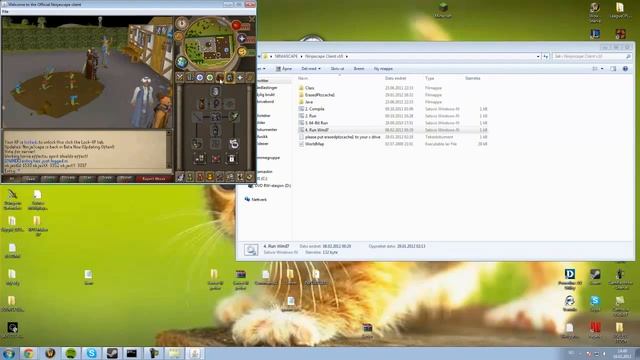Click the padlock button in equipment panel
Image resolution: width=640 pixels, height=360 pixels.
(231, 159)
